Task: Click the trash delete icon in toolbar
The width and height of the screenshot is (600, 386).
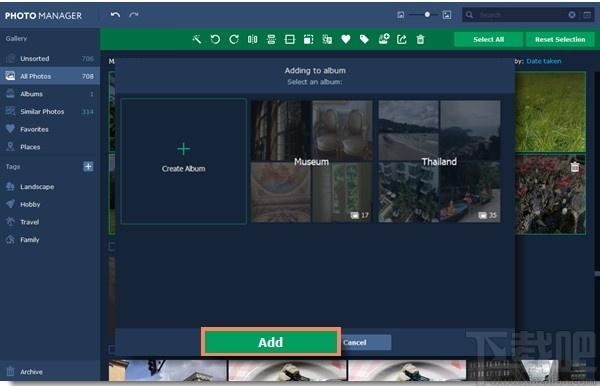Action: (x=420, y=39)
